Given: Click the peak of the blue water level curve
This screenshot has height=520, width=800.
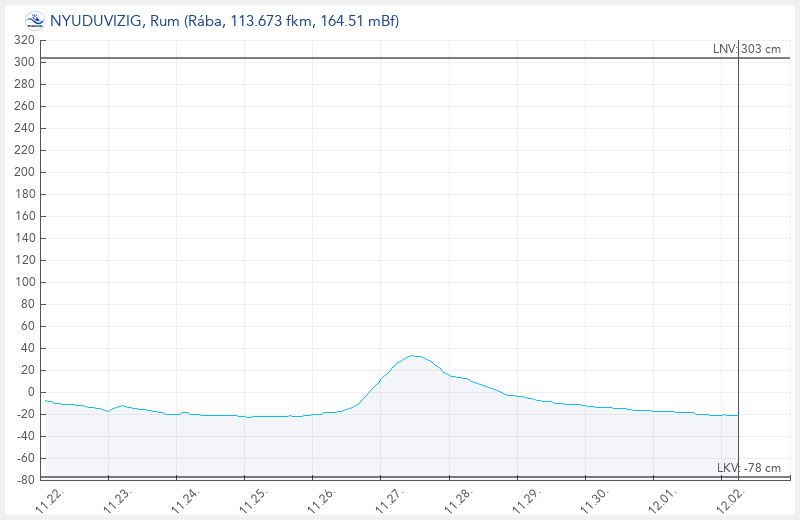Looking at the screenshot, I should [414, 355].
